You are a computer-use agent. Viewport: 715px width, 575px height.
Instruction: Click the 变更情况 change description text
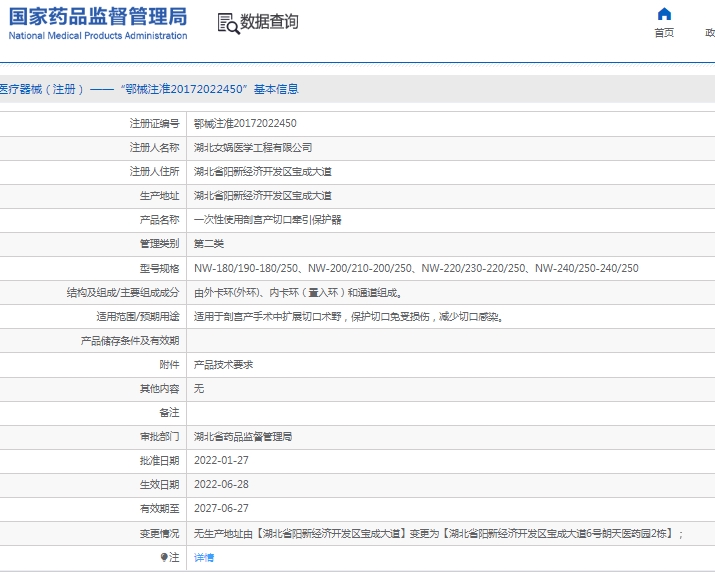pyautogui.click(x=439, y=533)
